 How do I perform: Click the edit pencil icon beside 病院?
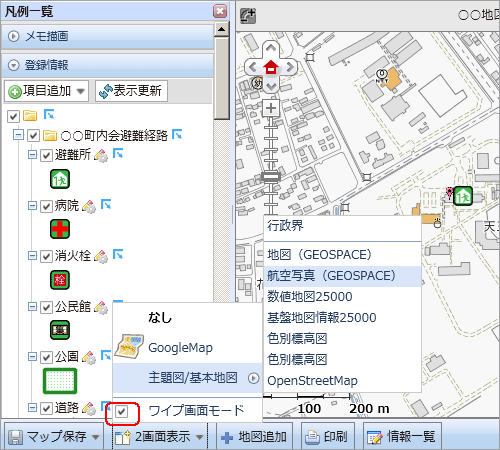tap(89, 206)
